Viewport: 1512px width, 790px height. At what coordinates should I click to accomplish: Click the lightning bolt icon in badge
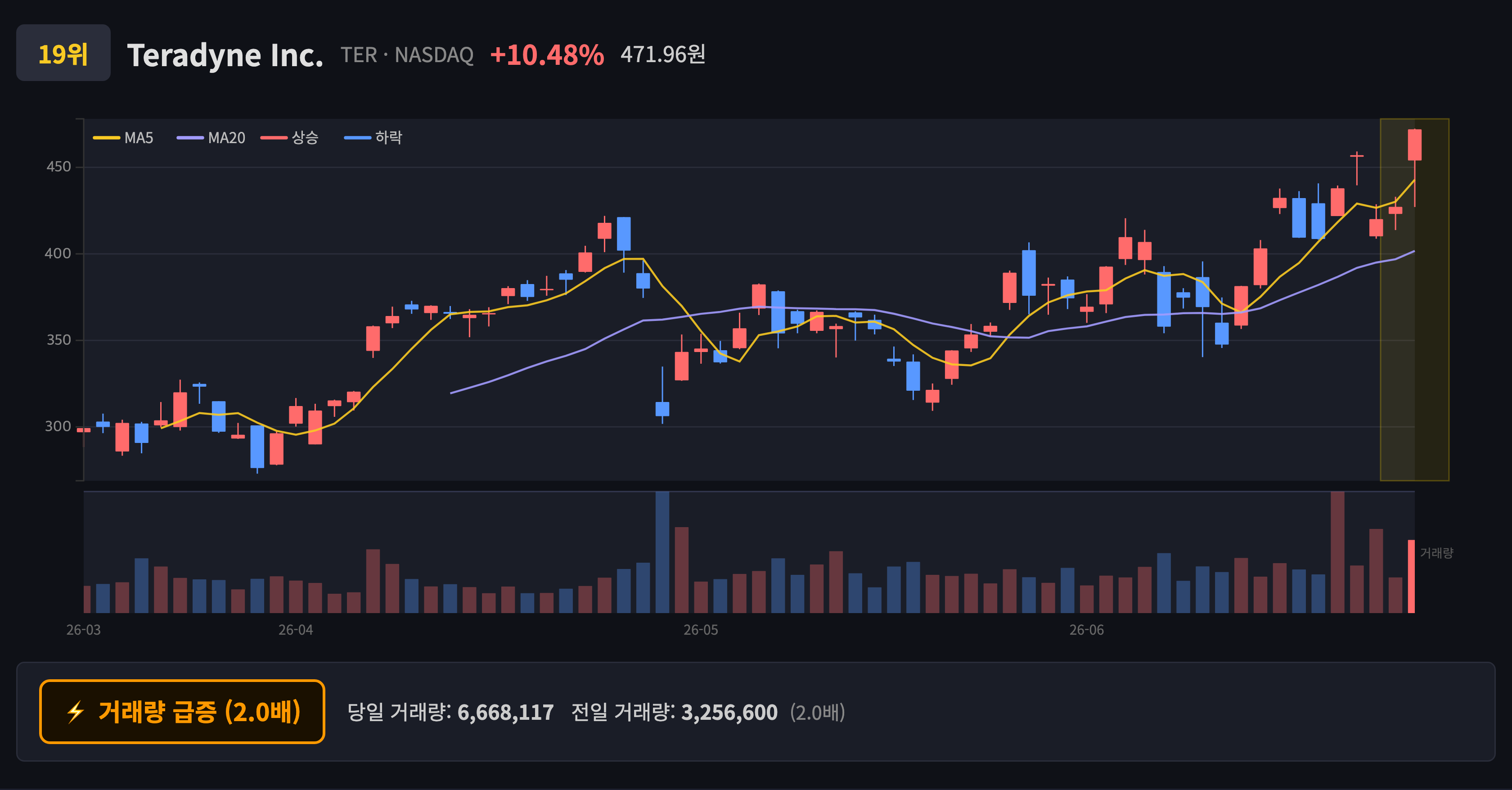click(75, 712)
